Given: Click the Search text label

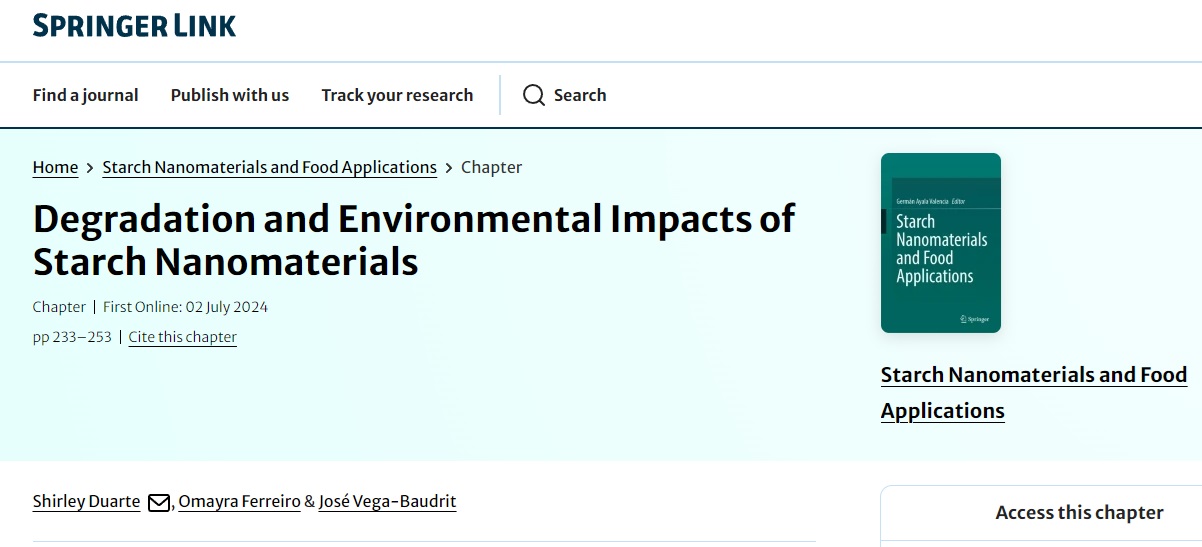Looking at the screenshot, I should coord(580,95).
